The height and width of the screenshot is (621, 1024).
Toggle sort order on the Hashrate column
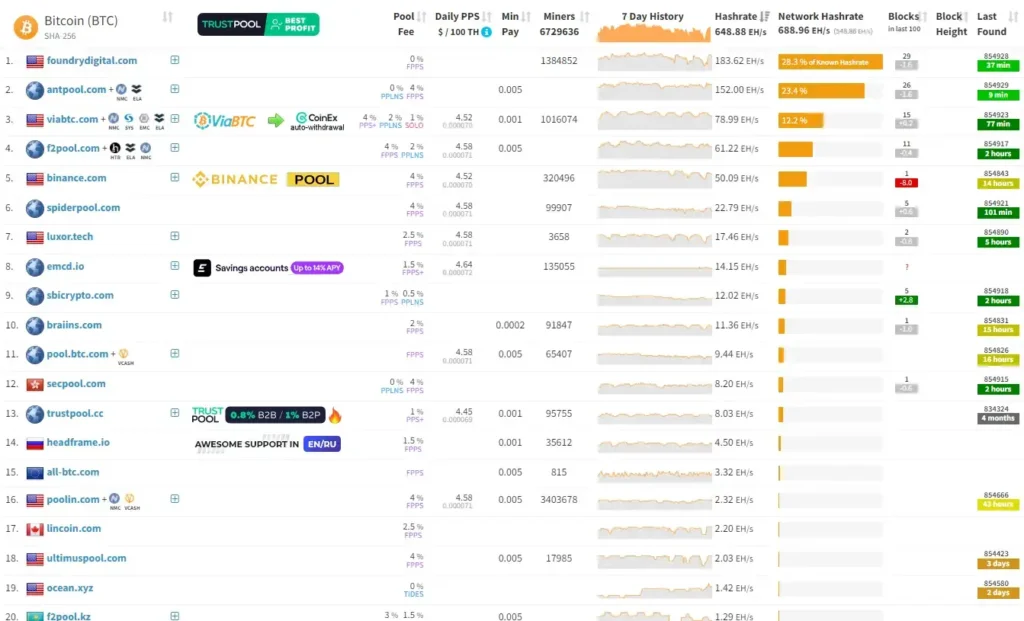point(762,16)
